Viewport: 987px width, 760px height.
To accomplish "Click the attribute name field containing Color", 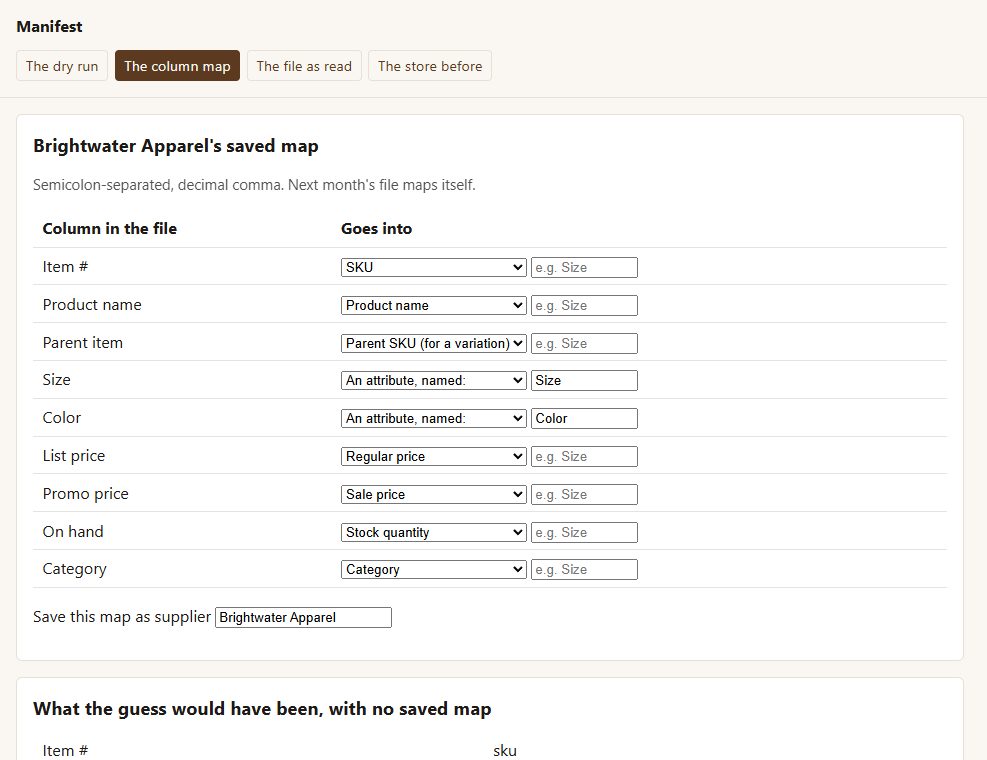I will click(x=584, y=418).
